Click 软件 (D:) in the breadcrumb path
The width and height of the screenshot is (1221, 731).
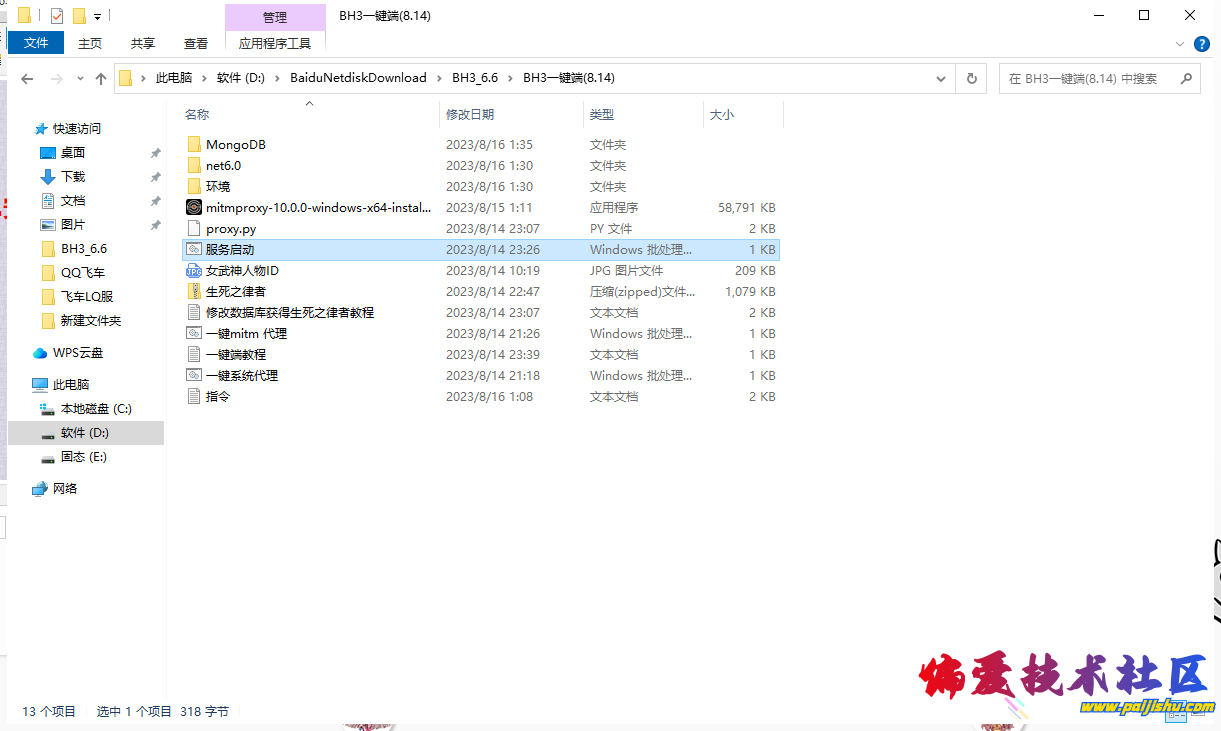pyautogui.click(x=241, y=78)
